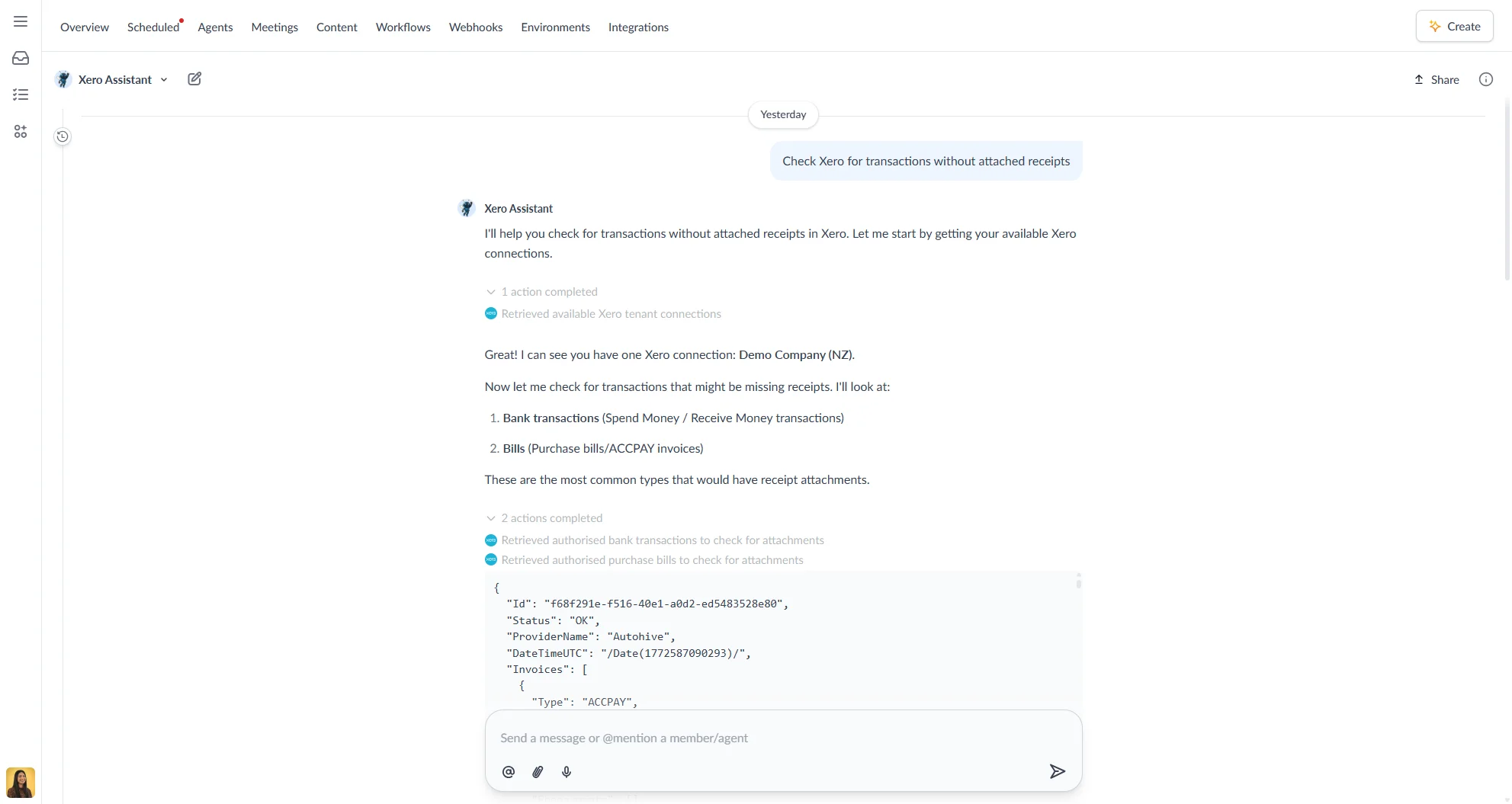Open the inbox from the left sidebar
Viewport: 1512px width, 804px height.
(20, 57)
